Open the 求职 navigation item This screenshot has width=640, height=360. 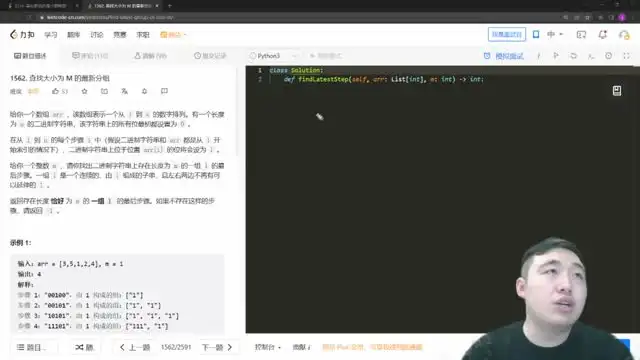[143, 35]
